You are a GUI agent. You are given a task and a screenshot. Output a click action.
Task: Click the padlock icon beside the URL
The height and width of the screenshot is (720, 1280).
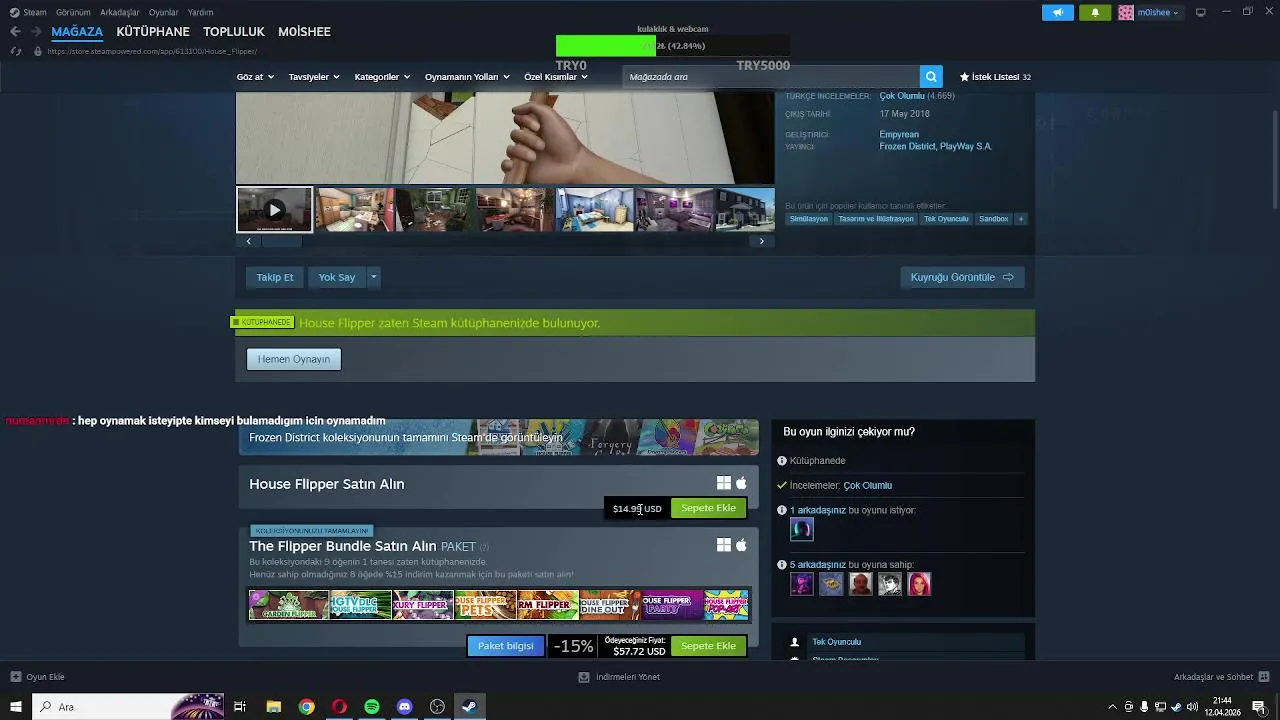(38, 51)
